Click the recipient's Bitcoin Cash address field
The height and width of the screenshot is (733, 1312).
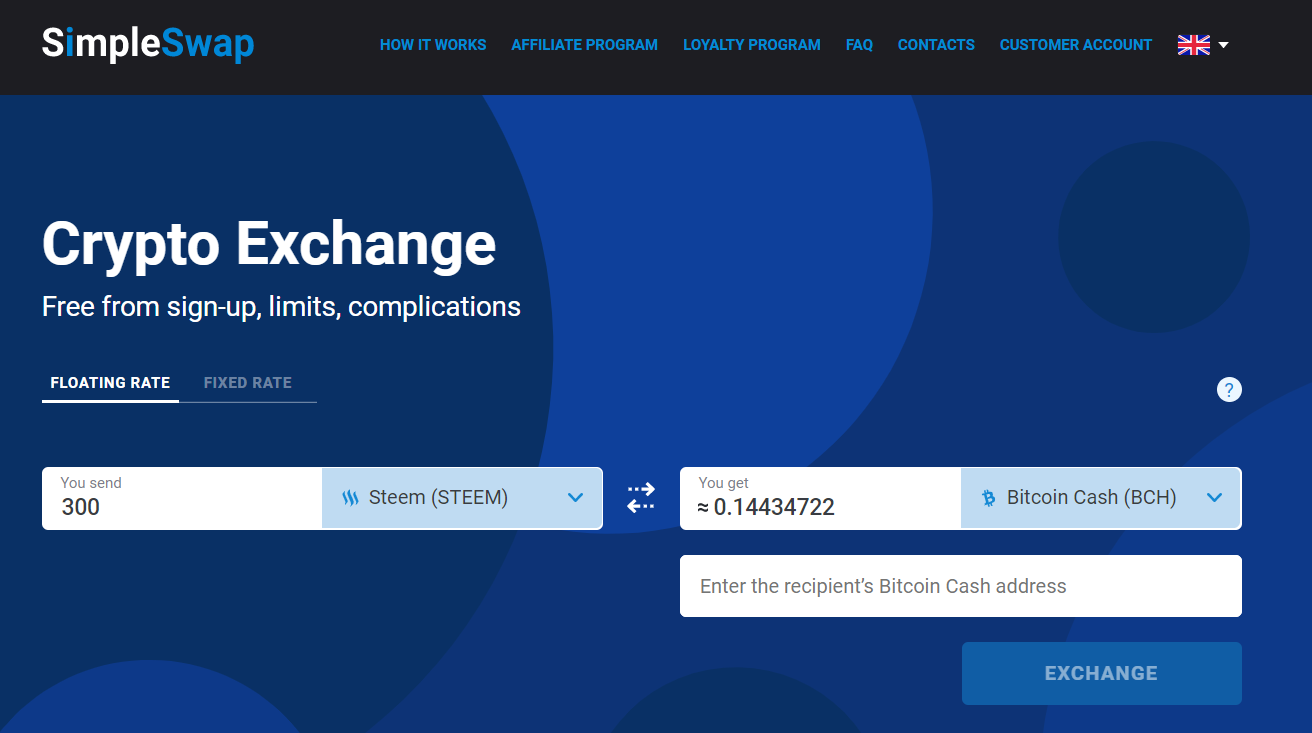[x=961, y=586]
